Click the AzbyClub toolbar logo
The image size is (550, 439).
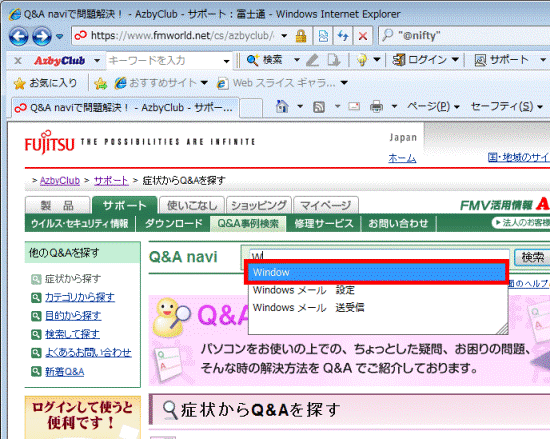60,61
